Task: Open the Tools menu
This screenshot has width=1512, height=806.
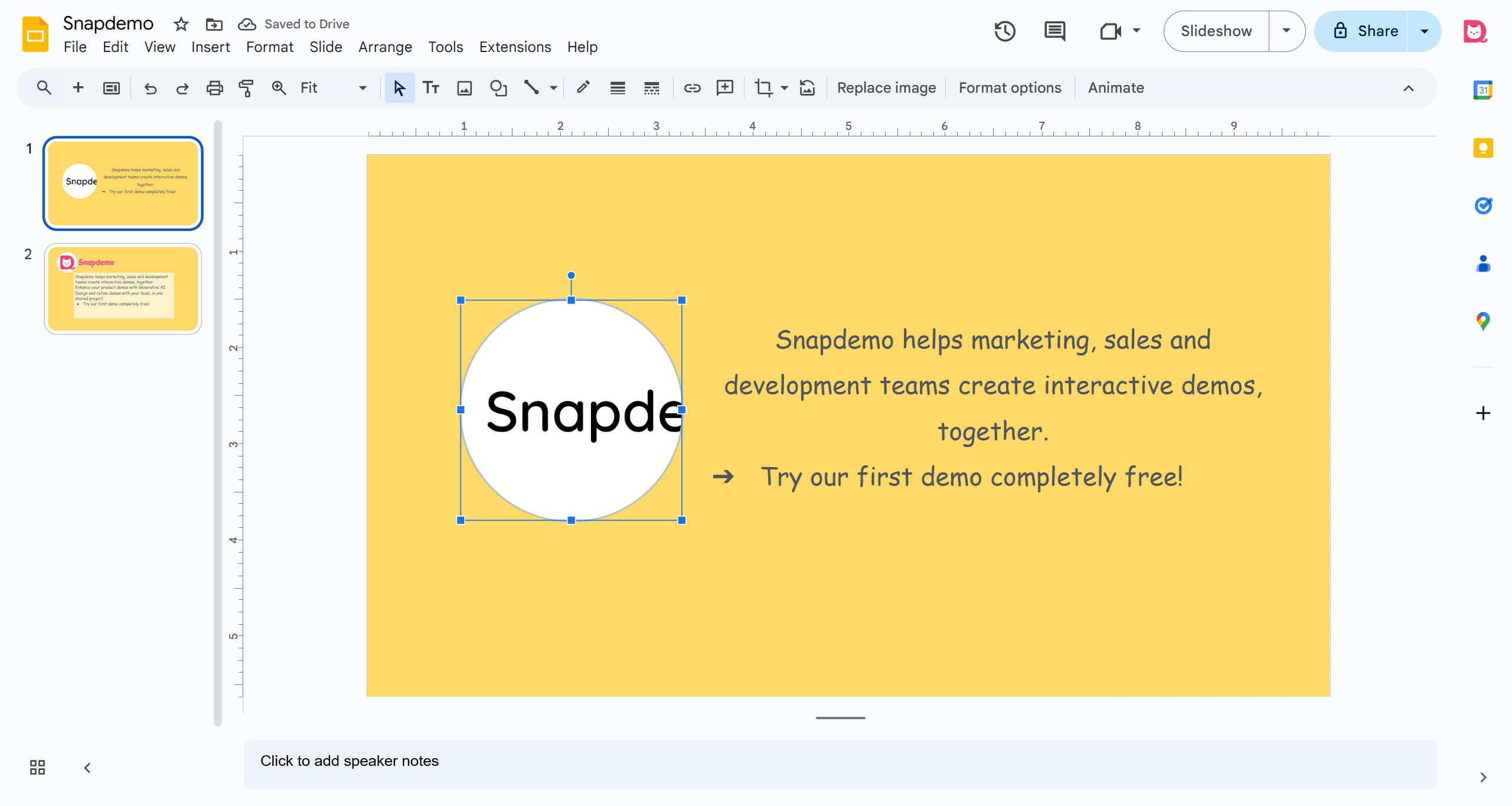Action: pos(445,47)
